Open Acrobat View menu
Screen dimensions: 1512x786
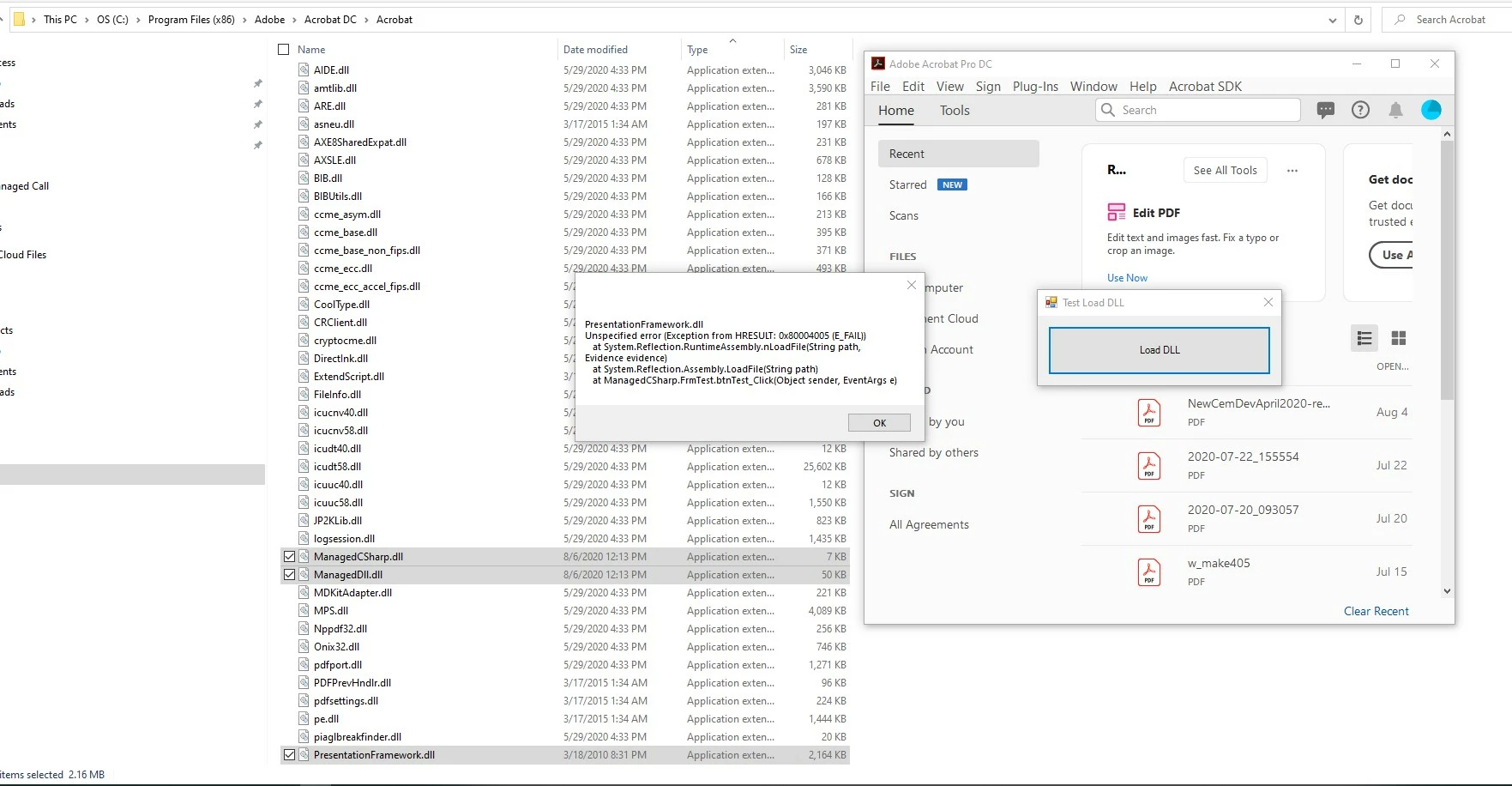tap(949, 86)
